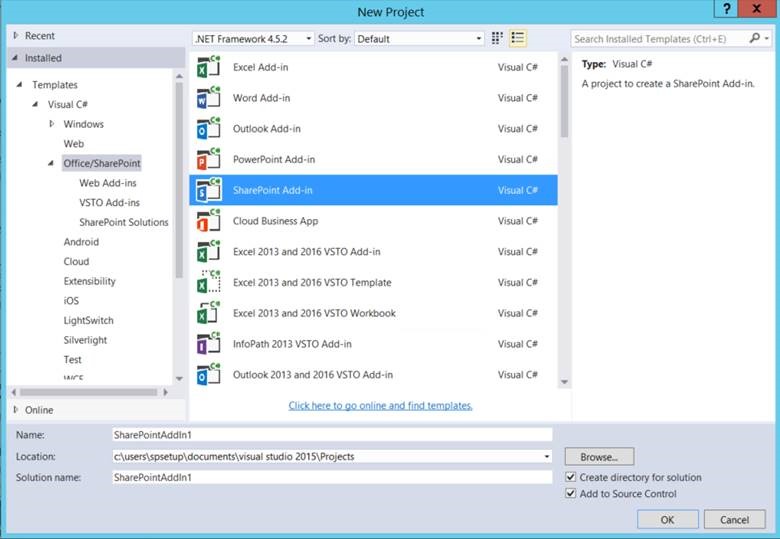The image size is (780, 539).
Task: Collapse the Templates tree node
Action: (19, 85)
